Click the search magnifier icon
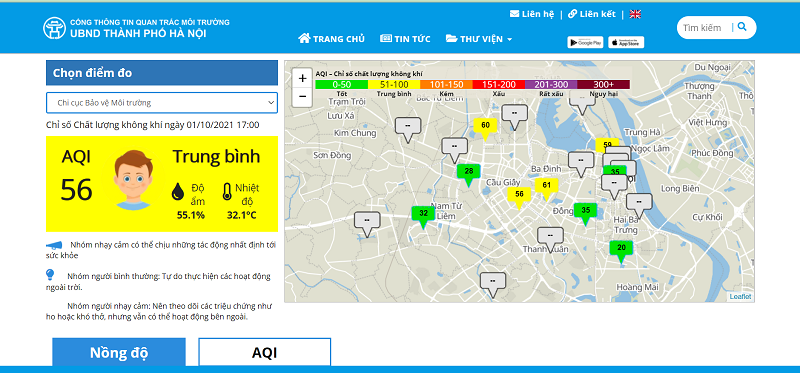 (x=742, y=27)
